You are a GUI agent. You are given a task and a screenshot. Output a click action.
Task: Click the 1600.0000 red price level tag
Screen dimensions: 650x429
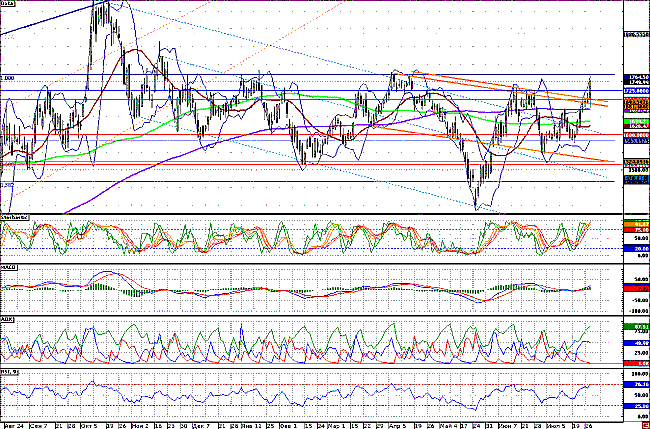coord(636,135)
